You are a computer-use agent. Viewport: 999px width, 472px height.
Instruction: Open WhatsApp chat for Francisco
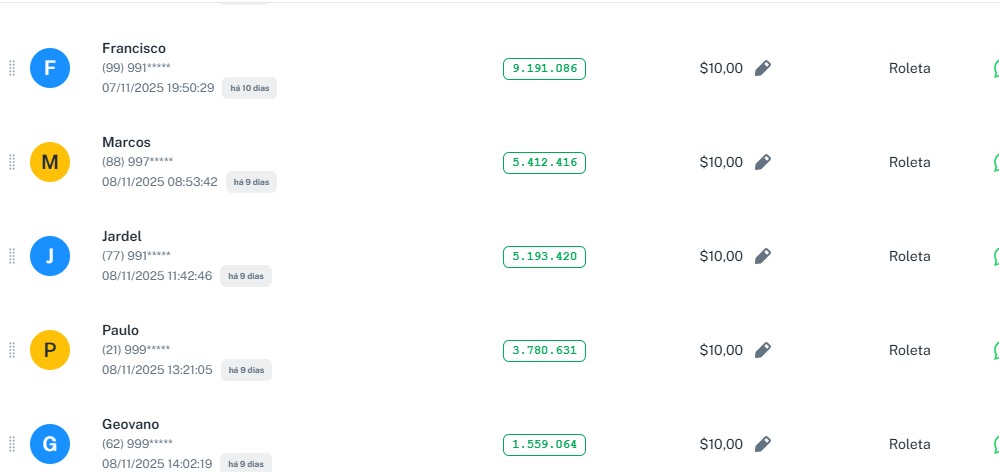point(995,68)
